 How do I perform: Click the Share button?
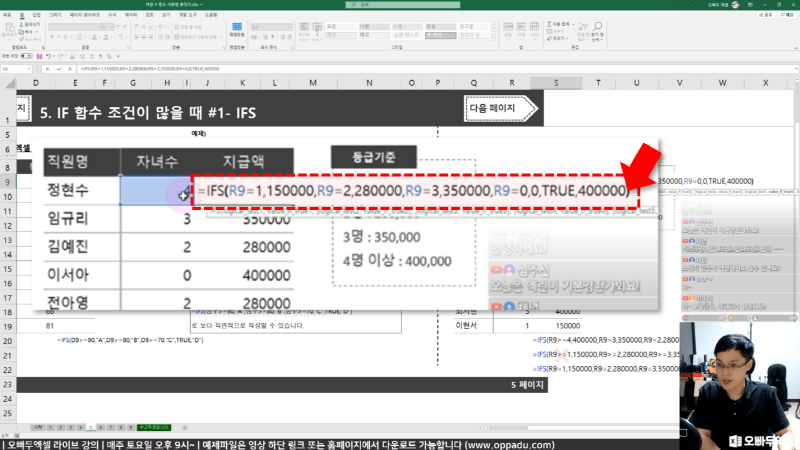[x=767, y=15]
